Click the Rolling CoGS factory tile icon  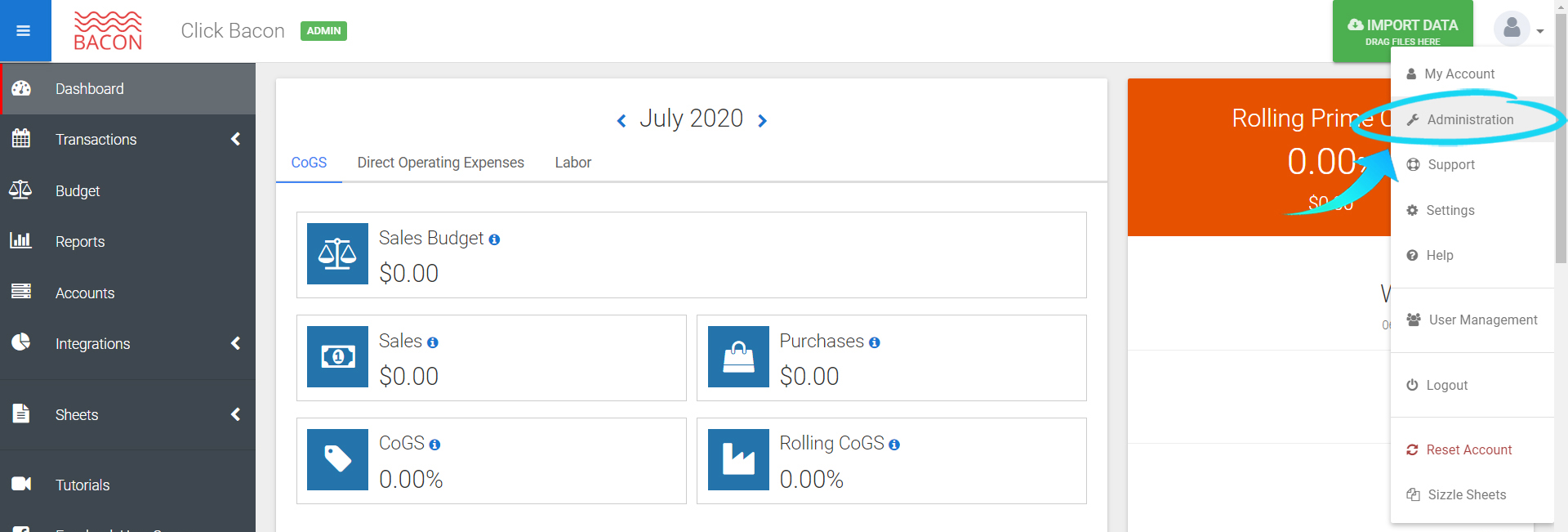pos(738,459)
